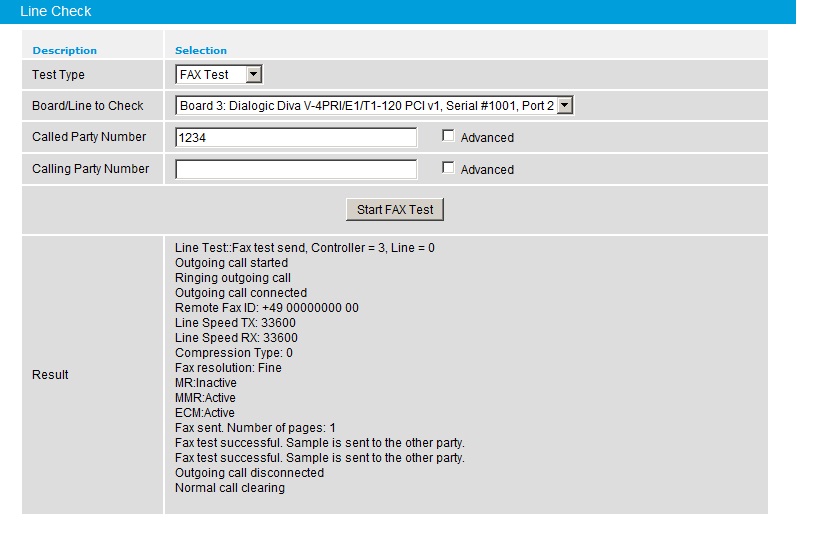Click the Board/Line to Check label
This screenshot has height=534, width=817.
point(88,106)
